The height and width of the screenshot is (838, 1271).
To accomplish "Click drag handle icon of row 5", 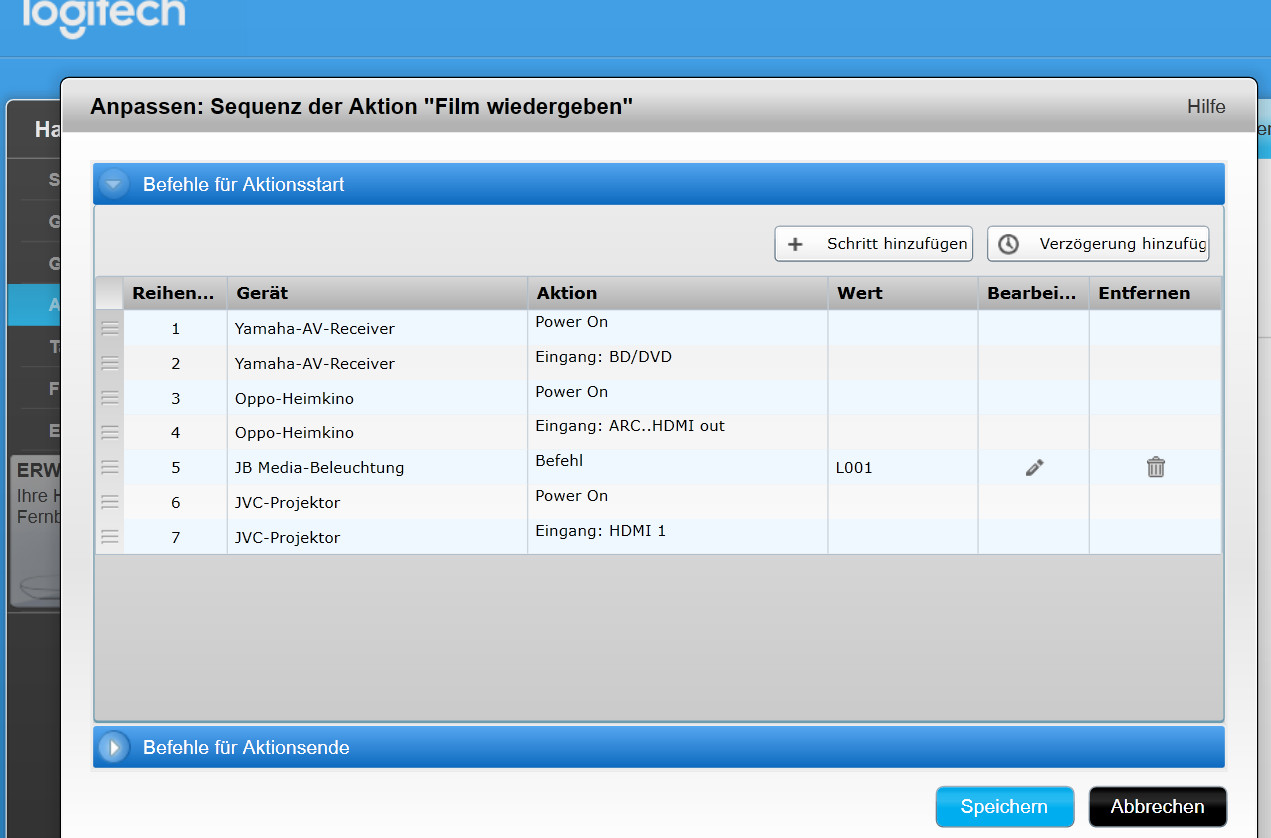I will click(x=110, y=467).
